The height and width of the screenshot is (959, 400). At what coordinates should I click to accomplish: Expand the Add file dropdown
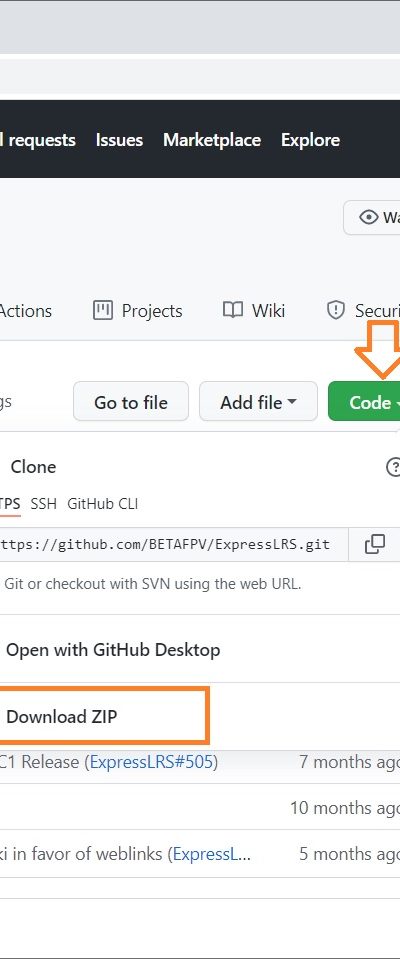(x=258, y=401)
